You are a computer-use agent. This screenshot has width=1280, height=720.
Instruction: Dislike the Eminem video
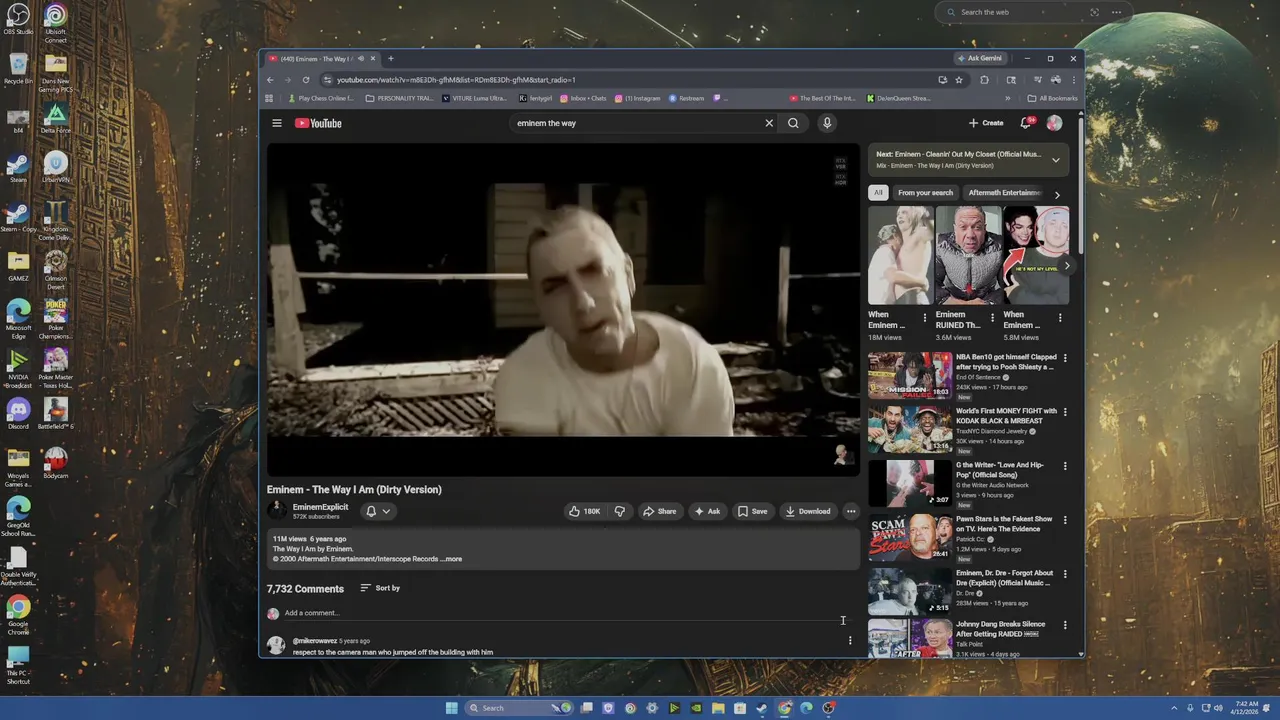(620, 511)
